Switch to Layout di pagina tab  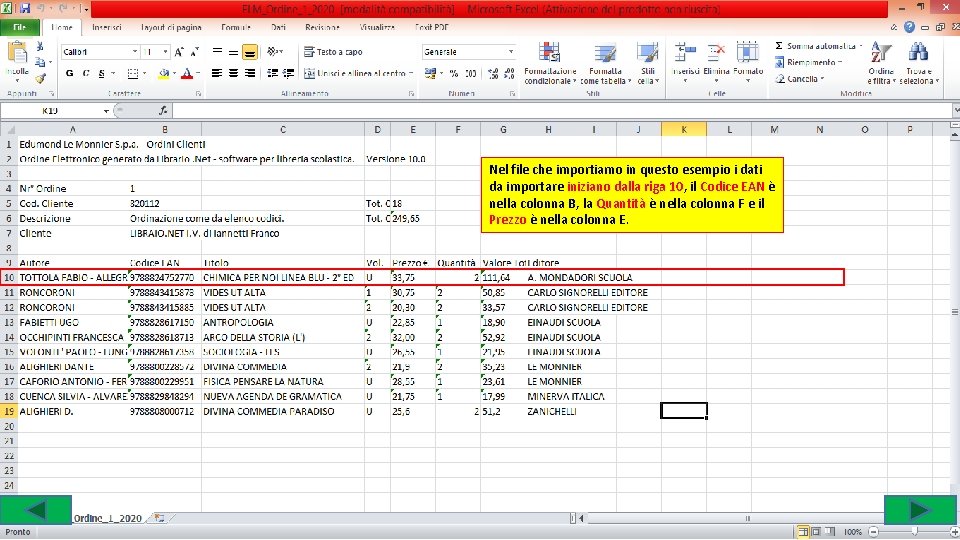[171, 28]
